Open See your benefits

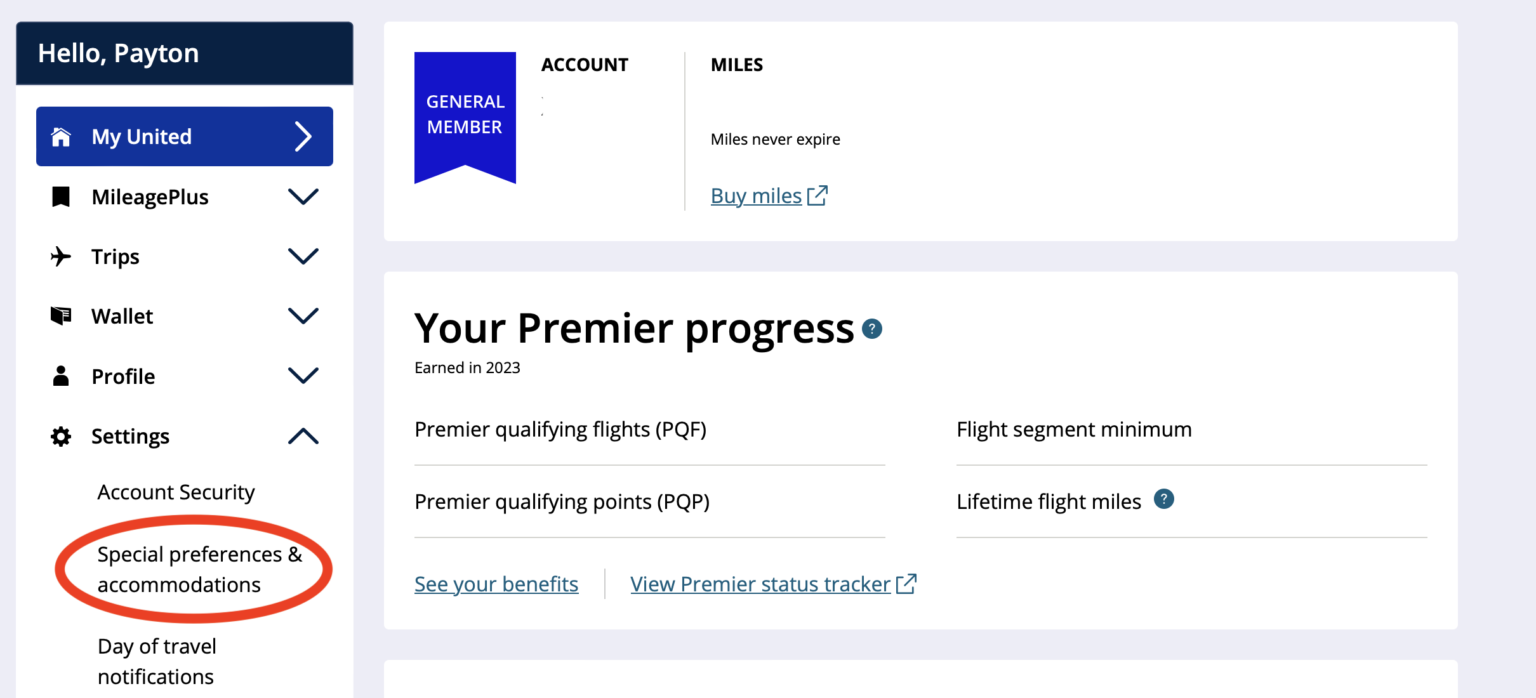(496, 584)
